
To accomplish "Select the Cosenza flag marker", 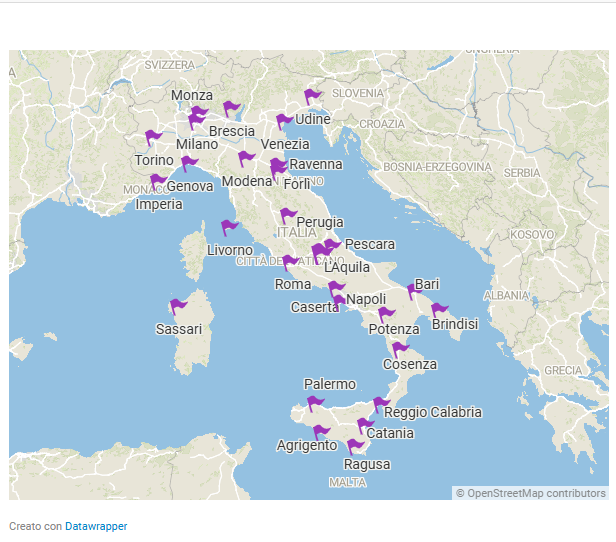I will (x=400, y=349).
